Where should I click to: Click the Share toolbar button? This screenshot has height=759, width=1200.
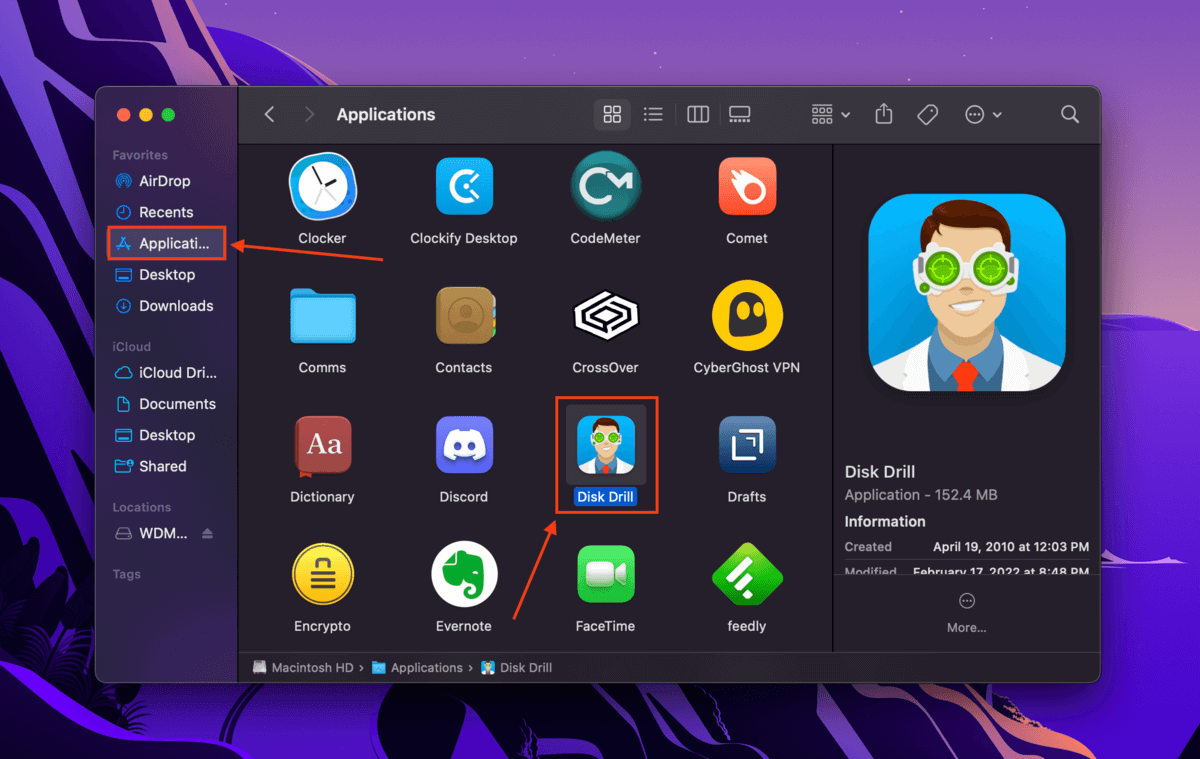[883, 115]
